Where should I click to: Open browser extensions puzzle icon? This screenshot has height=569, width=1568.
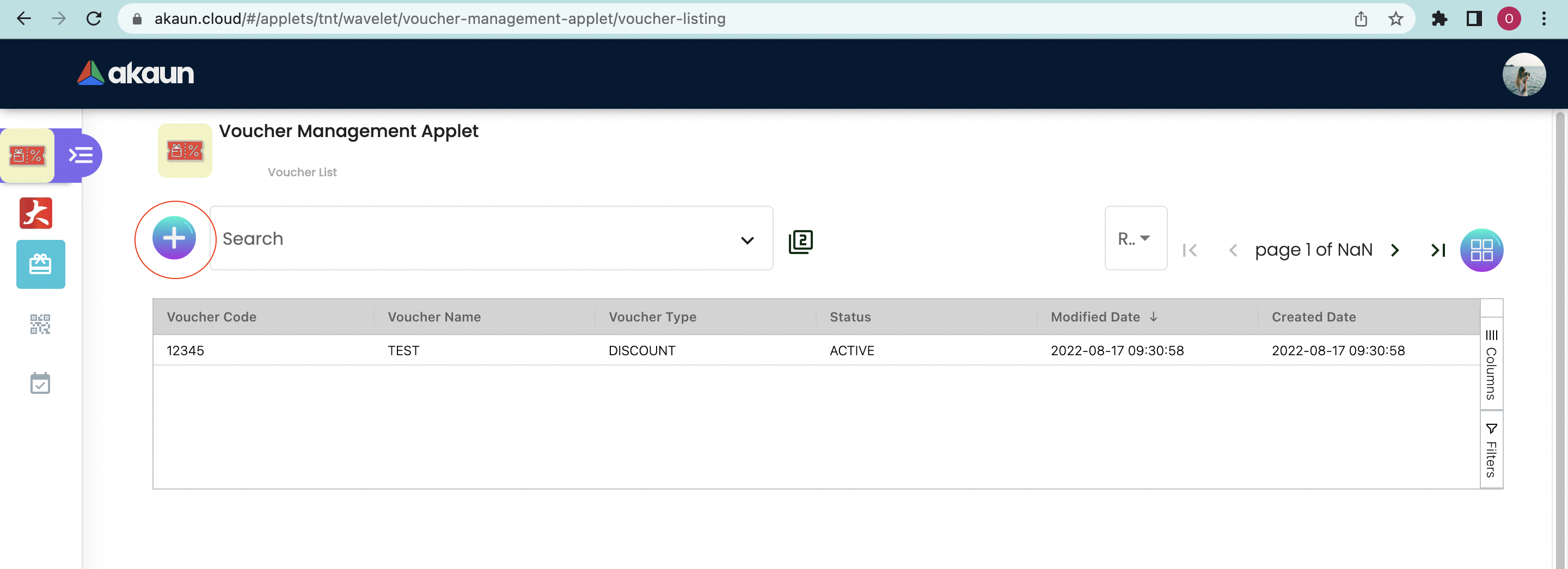(1439, 19)
